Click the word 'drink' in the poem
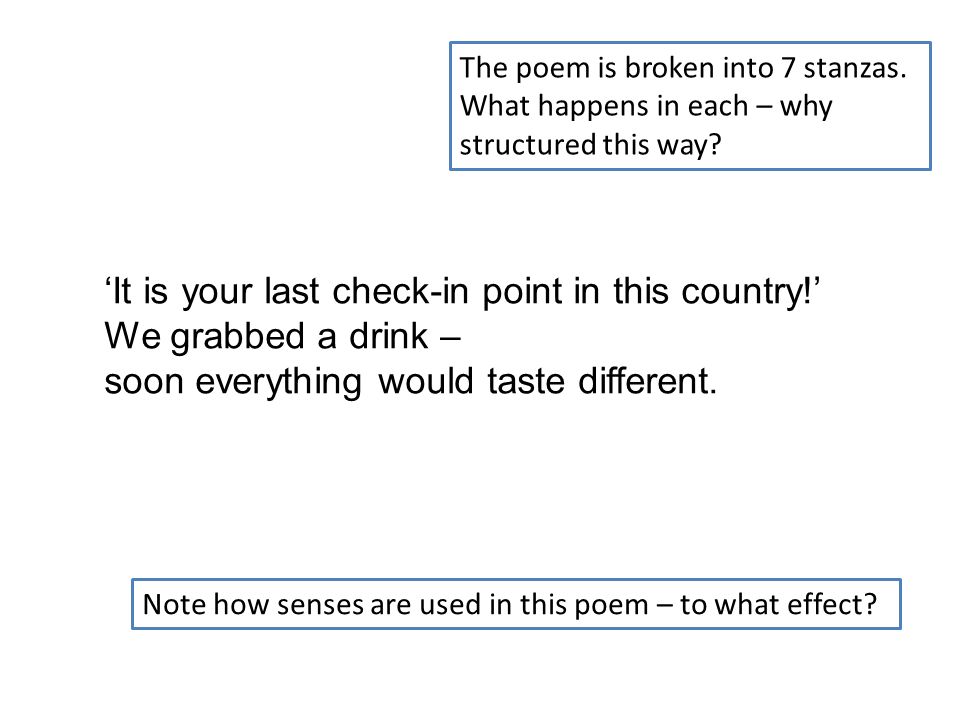 coord(388,337)
